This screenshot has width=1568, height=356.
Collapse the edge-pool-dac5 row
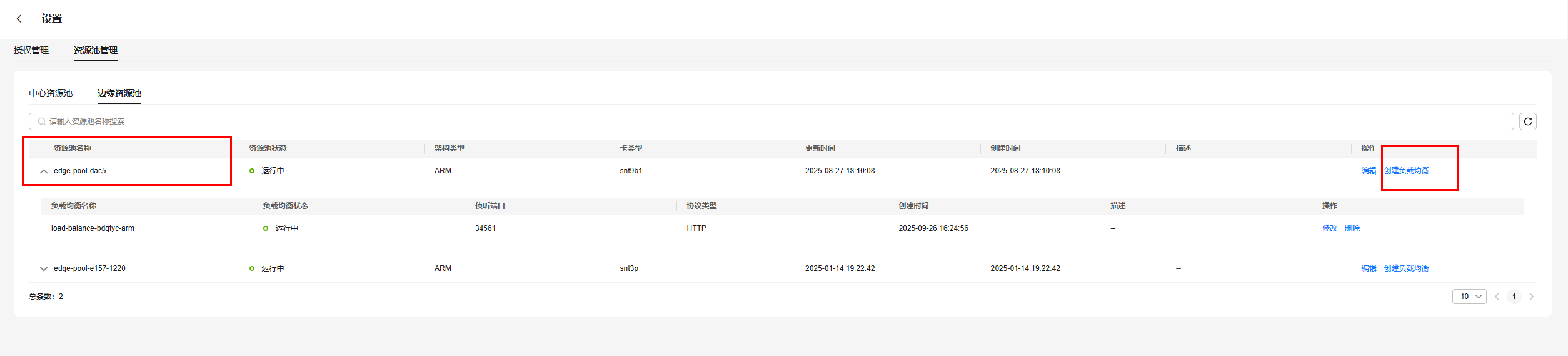point(44,171)
